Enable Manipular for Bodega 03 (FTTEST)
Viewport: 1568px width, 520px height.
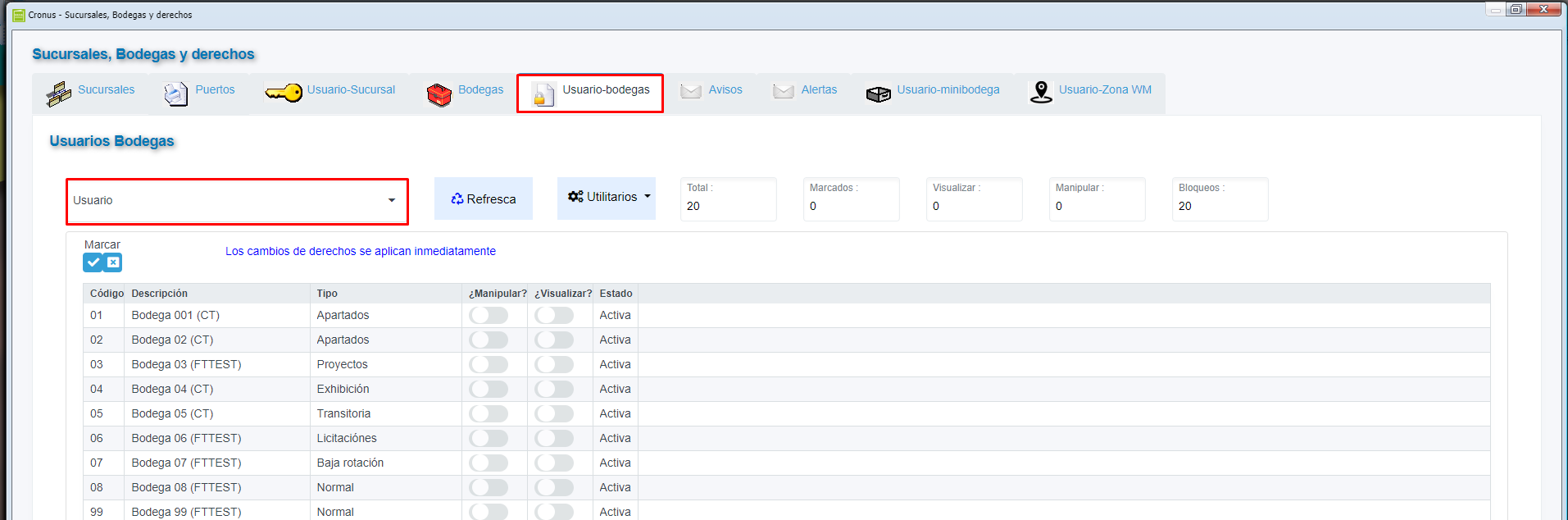coord(489,364)
